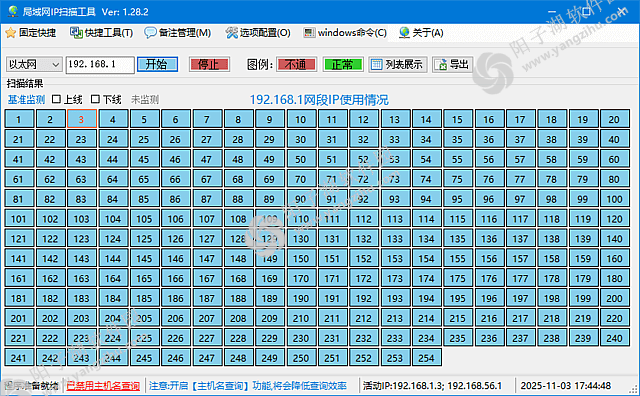Select IP cell 134
The width and height of the screenshot is (640, 396).
point(426,239)
